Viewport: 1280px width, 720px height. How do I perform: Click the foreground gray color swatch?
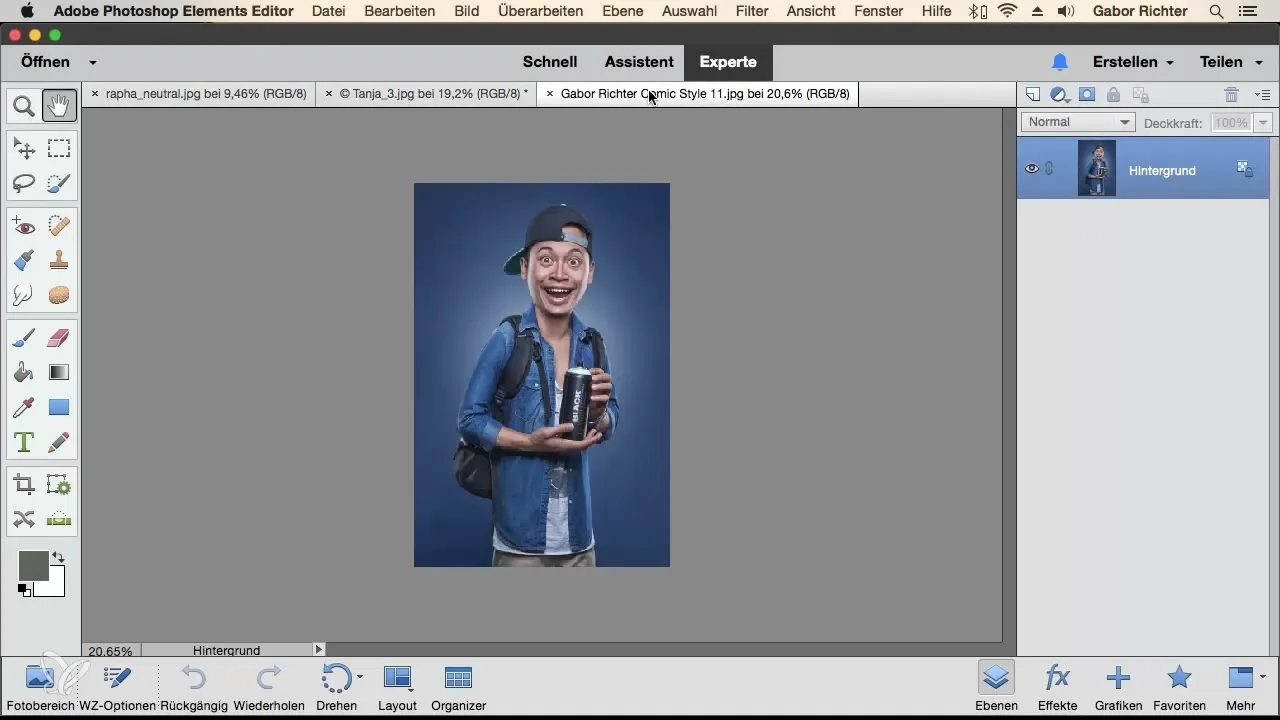[x=33, y=566]
